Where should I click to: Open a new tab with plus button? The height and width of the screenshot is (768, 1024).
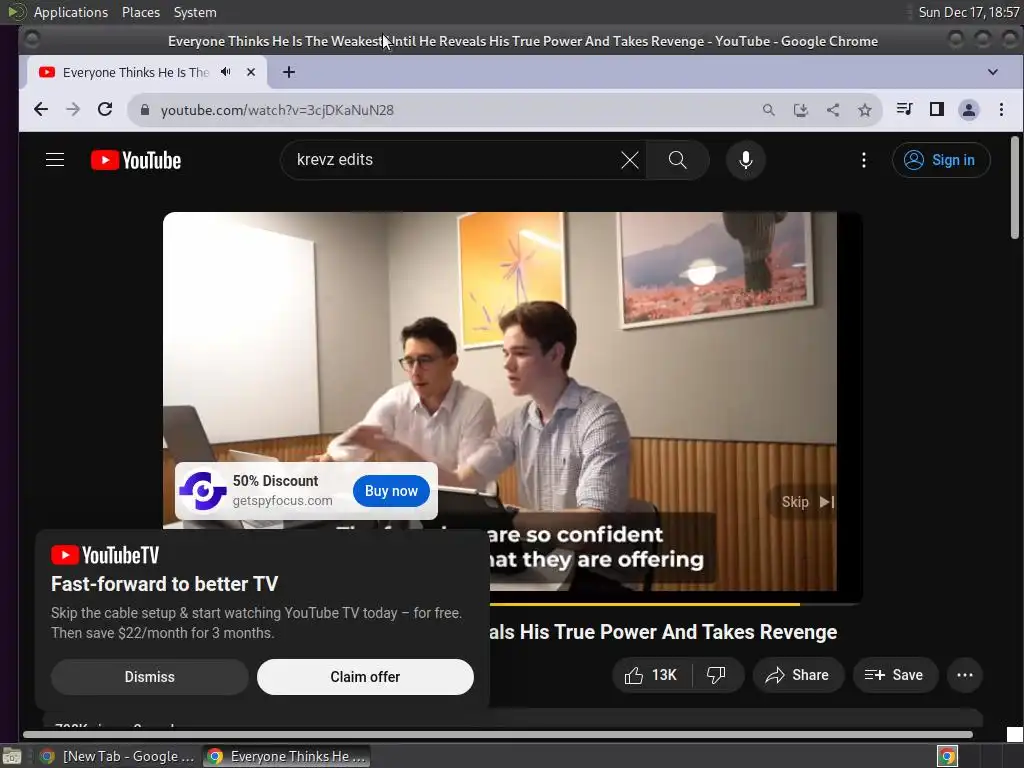[289, 72]
